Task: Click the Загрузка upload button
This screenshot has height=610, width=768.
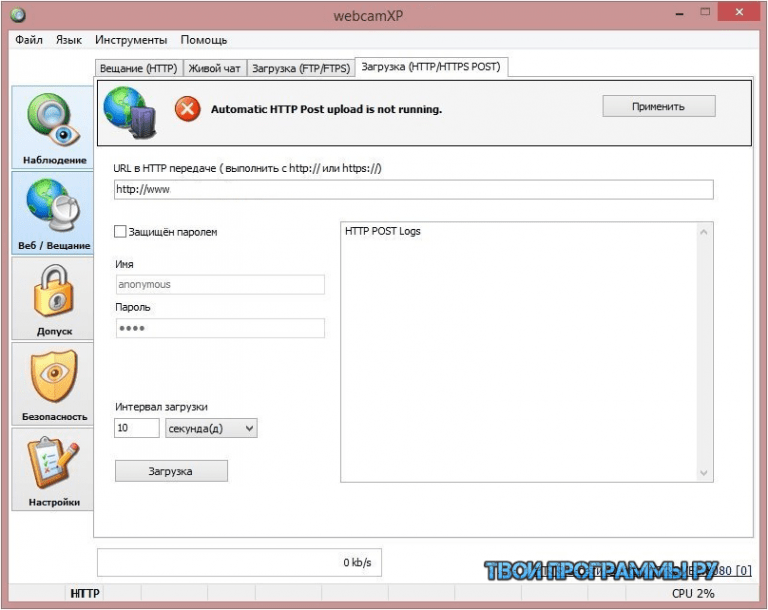Action: pyautogui.click(x=171, y=470)
